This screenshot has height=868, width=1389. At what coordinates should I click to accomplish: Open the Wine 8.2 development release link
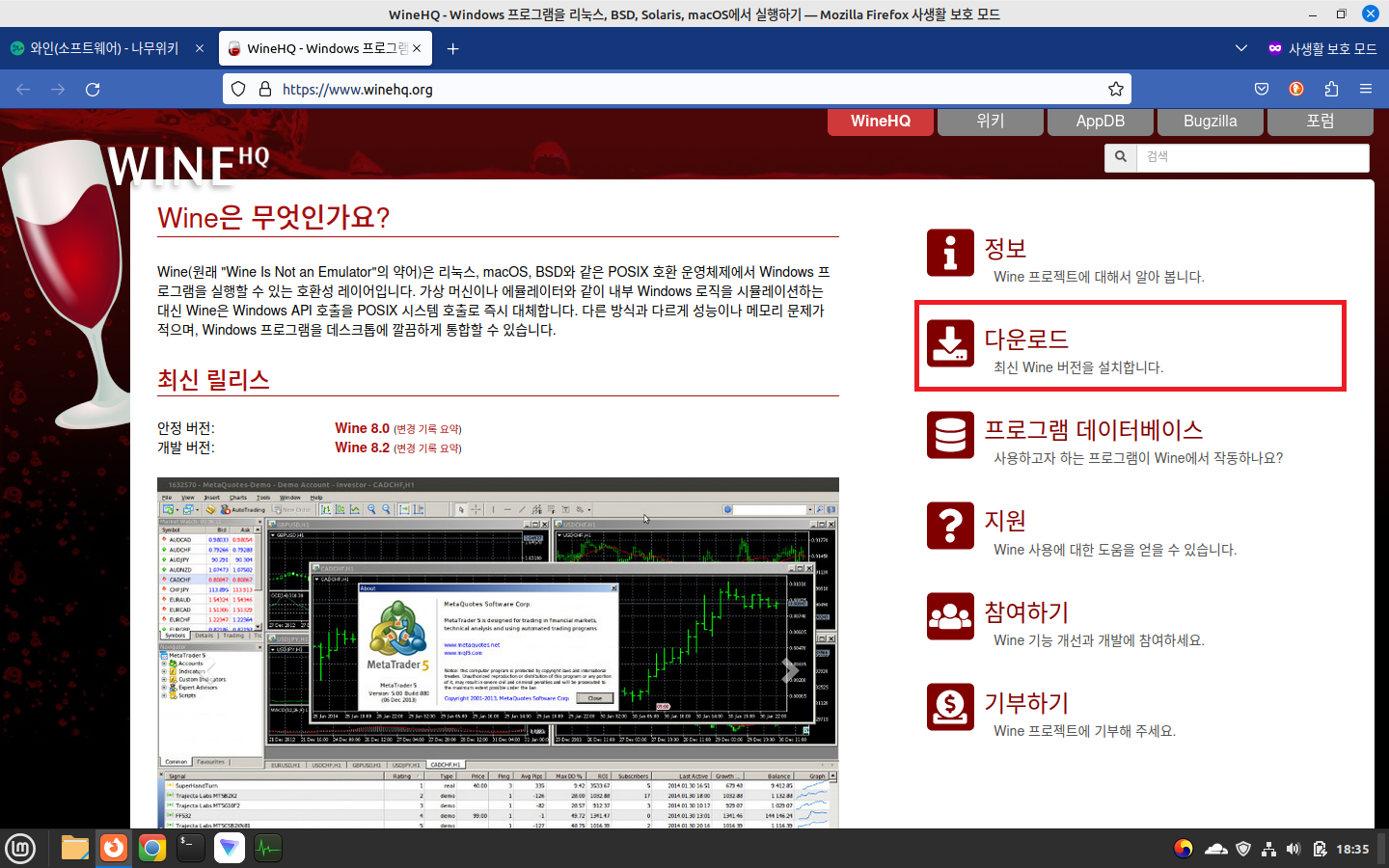tap(362, 448)
